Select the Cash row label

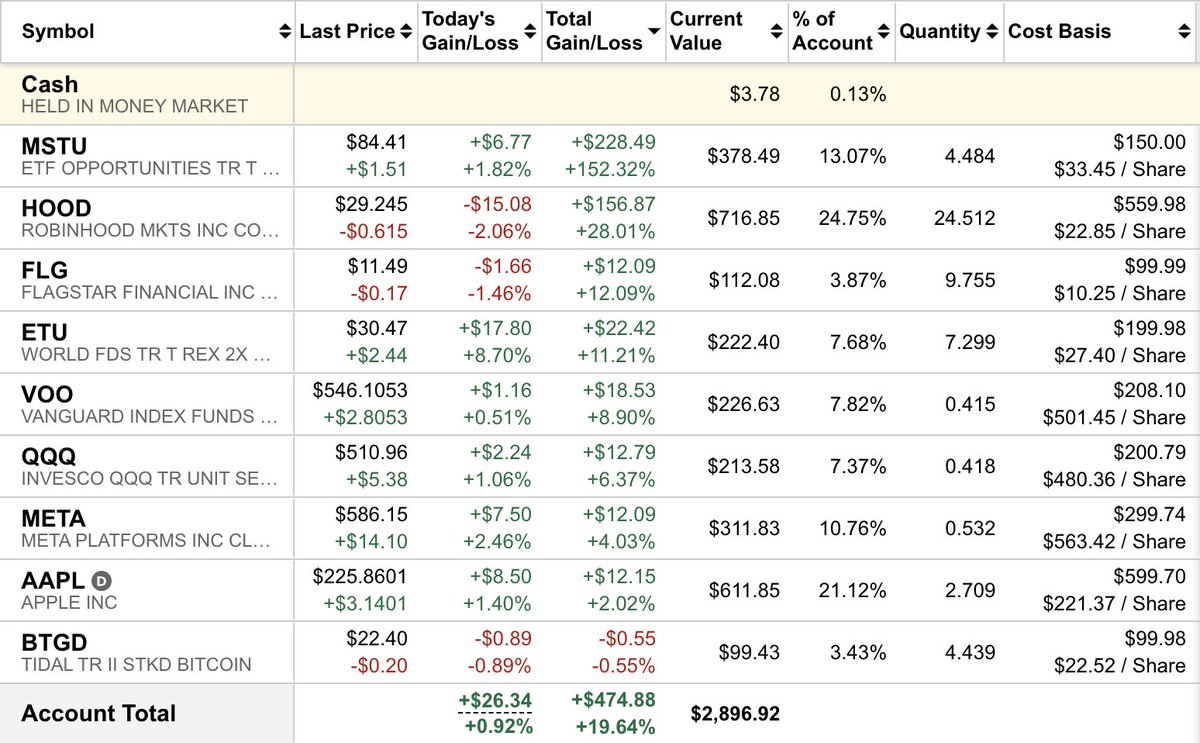(x=50, y=84)
